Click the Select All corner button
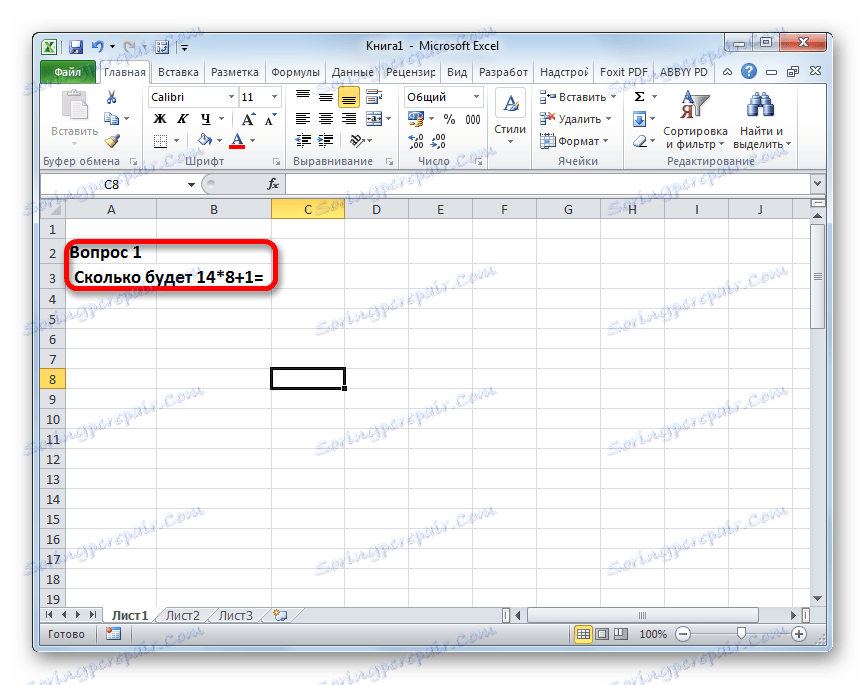866x685 pixels. point(53,209)
